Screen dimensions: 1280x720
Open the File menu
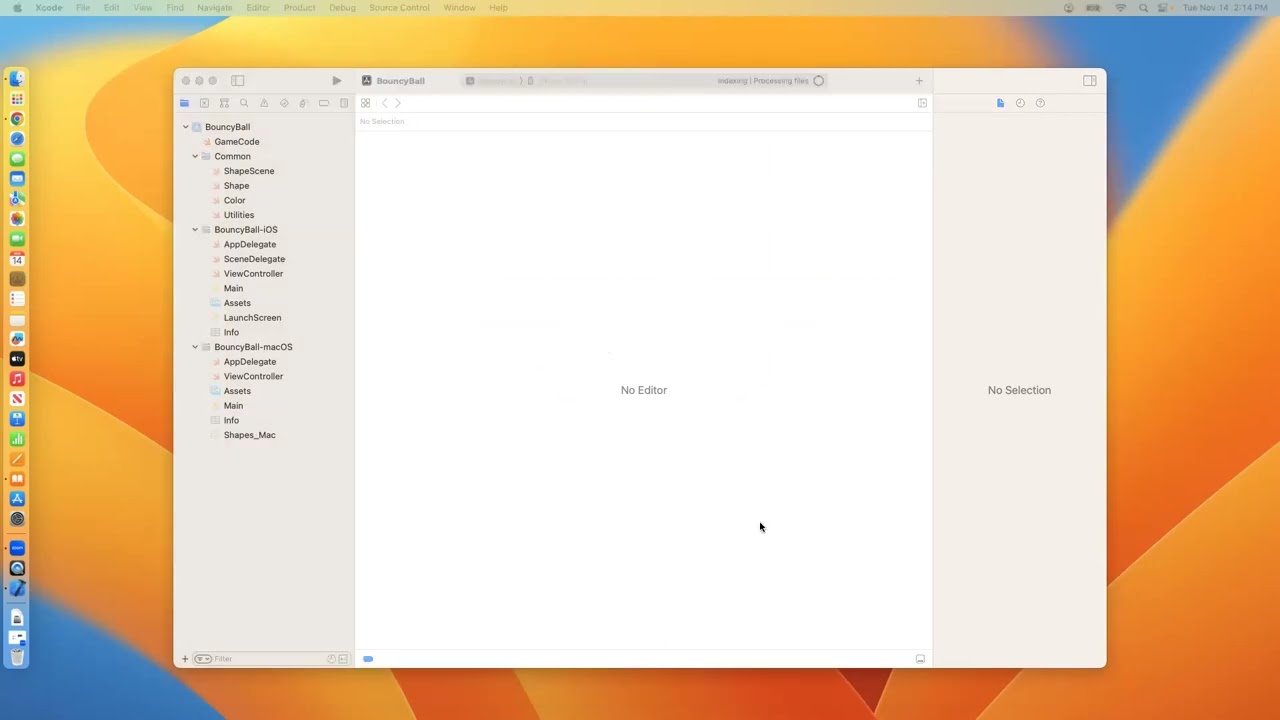[83, 8]
